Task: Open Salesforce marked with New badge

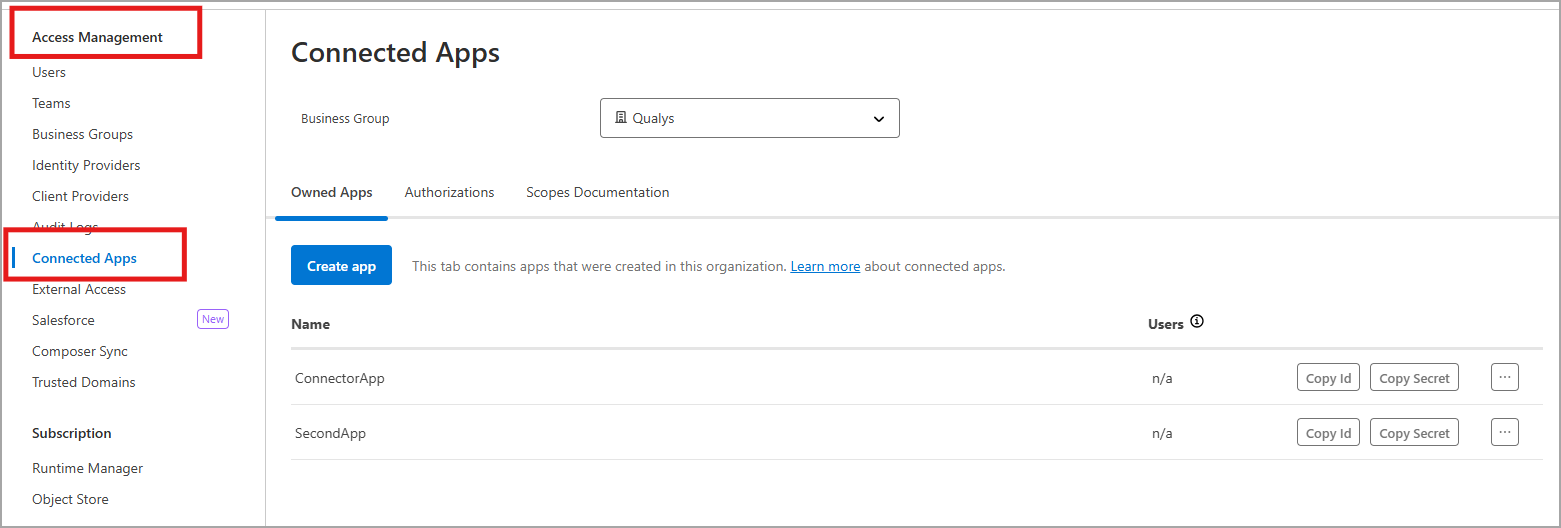Action: [x=63, y=320]
